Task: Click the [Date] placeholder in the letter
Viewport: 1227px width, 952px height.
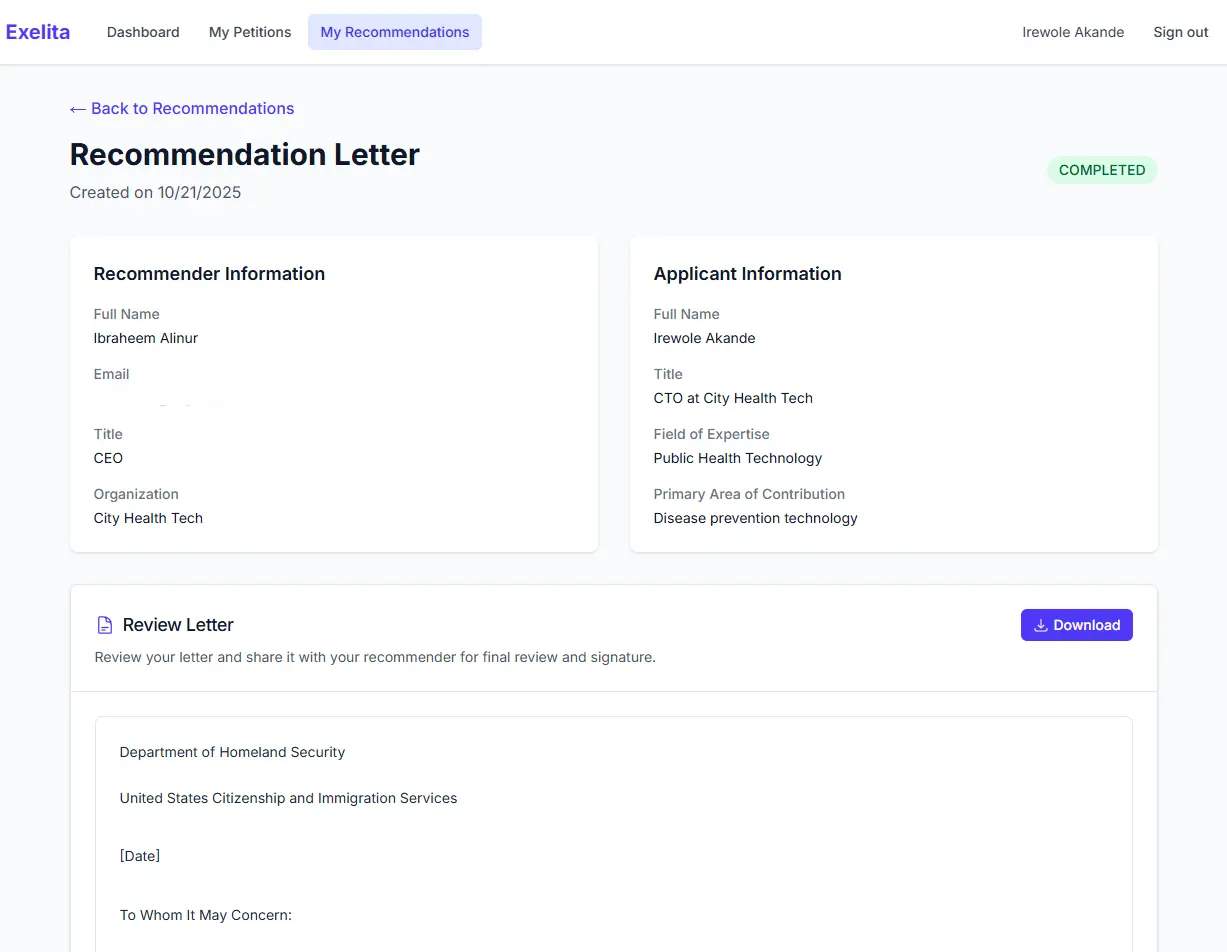Action: point(140,856)
